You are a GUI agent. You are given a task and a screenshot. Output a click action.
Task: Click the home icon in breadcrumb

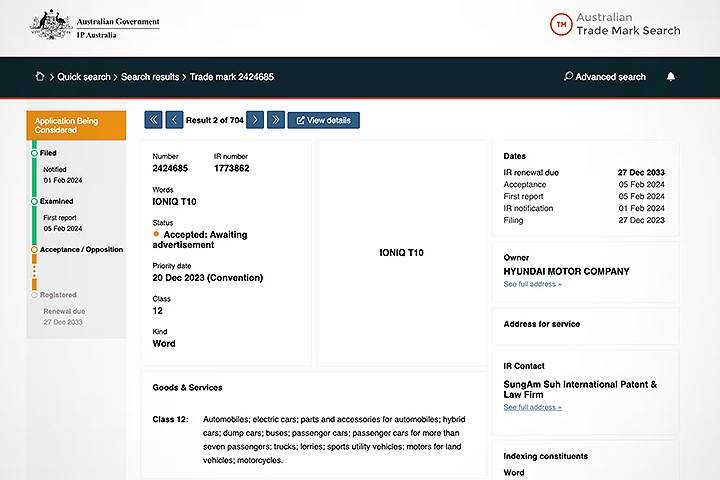click(40, 77)
